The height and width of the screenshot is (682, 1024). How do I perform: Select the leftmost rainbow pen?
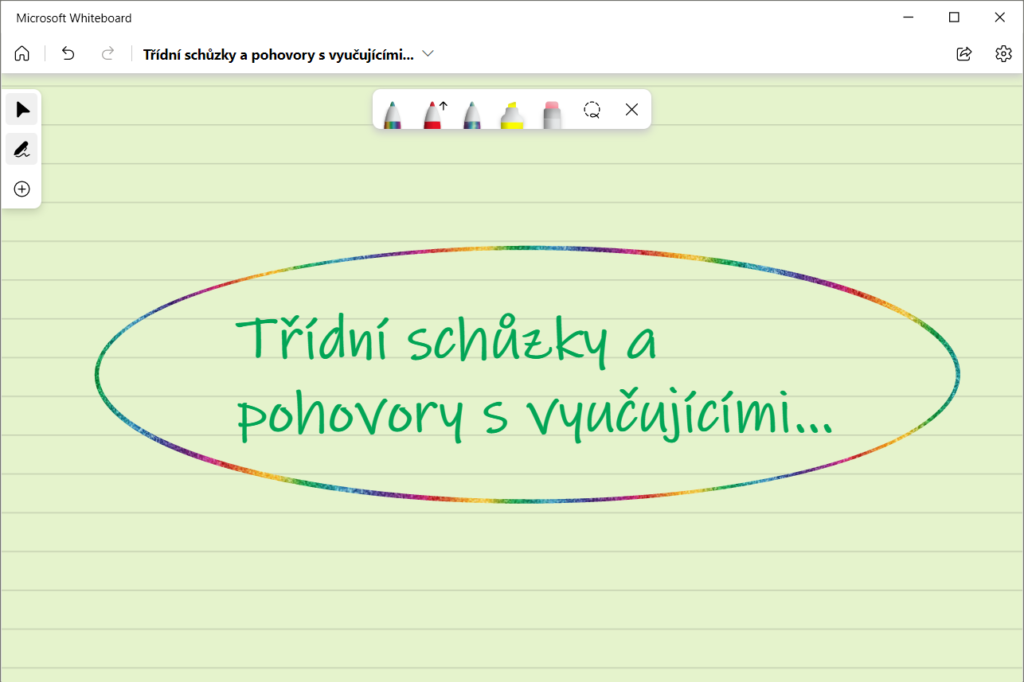[x=393, y=112]
